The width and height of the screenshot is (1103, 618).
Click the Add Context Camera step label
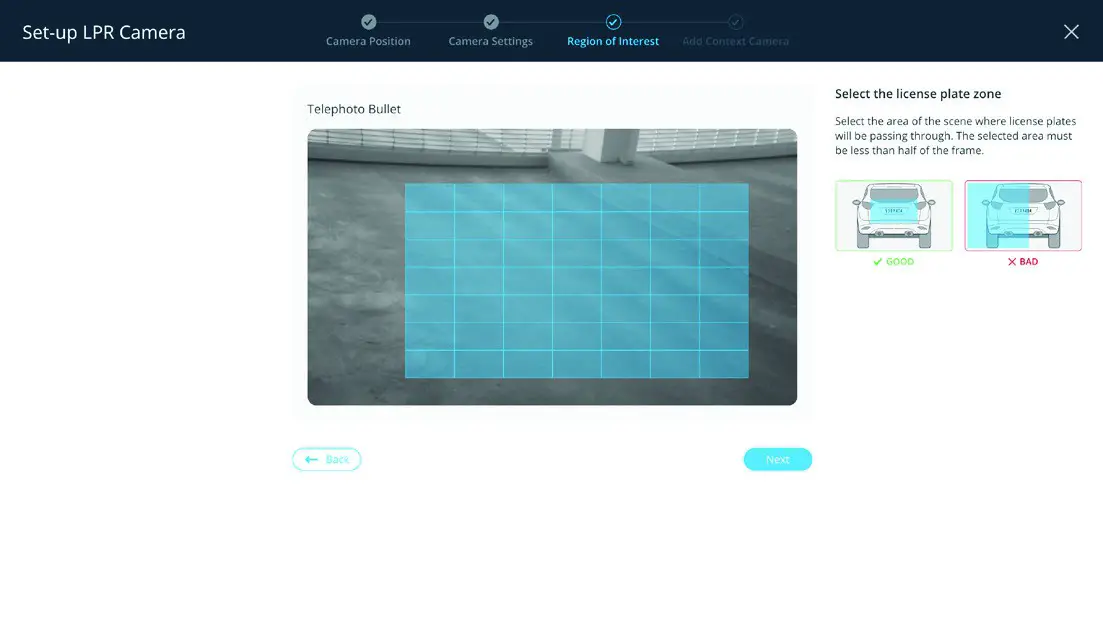735,41
